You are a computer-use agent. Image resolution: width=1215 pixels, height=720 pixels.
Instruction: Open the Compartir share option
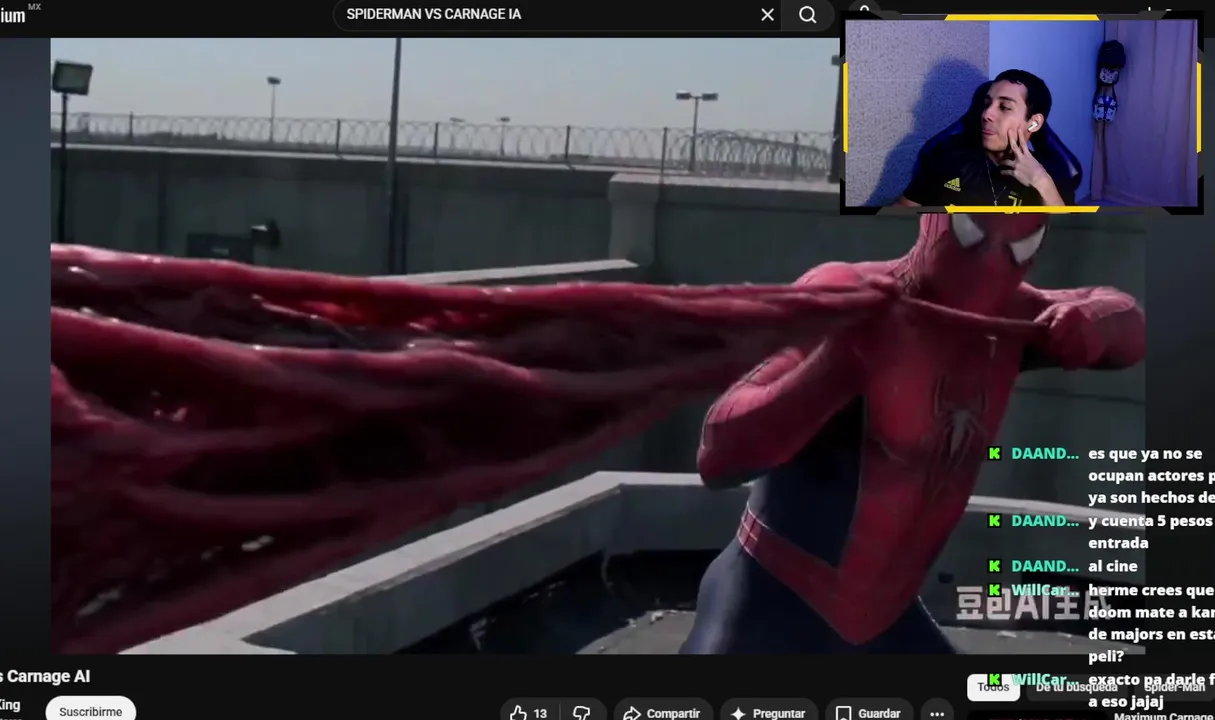click(662, 713)
